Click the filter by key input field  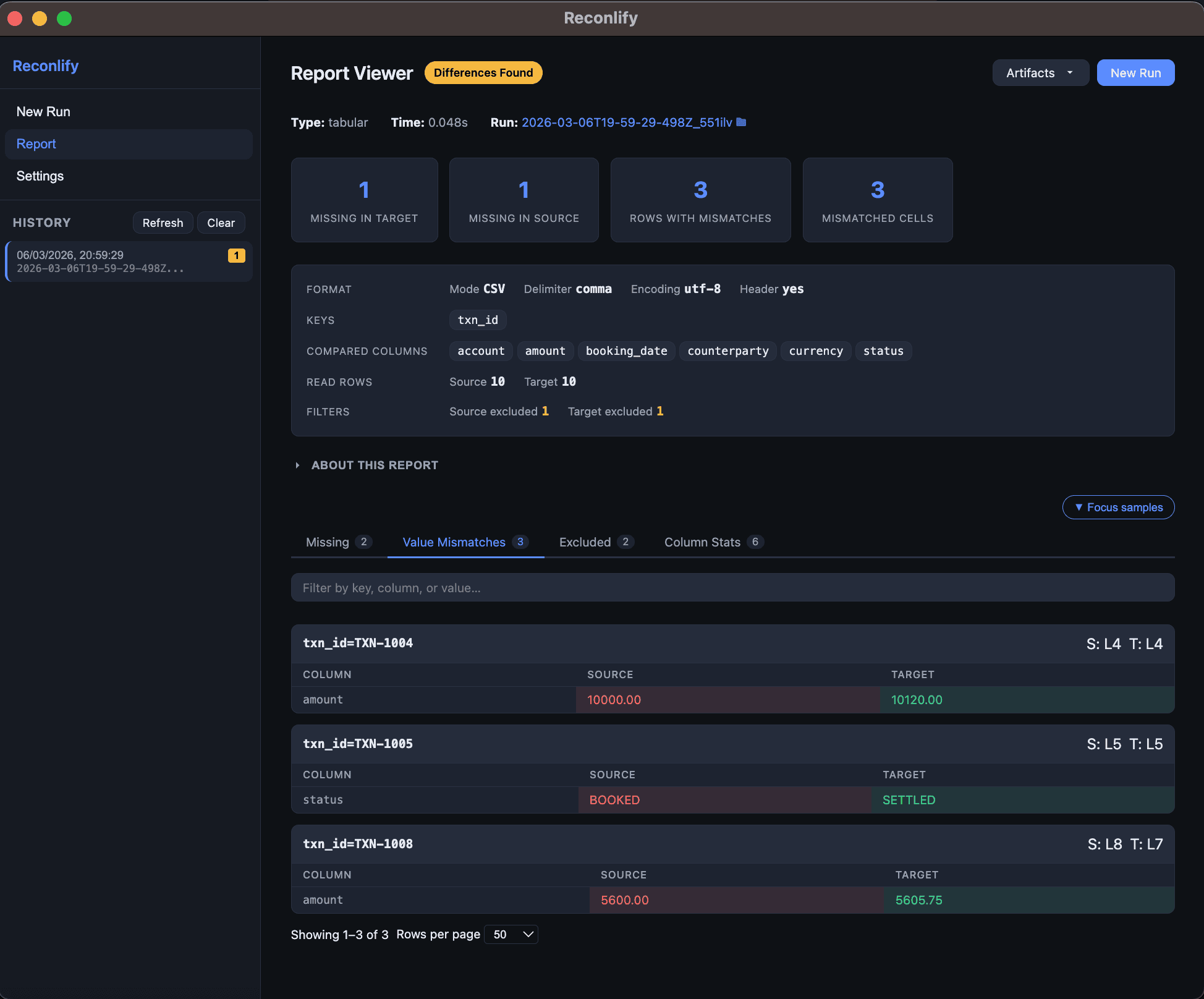(x=732, y=588)
